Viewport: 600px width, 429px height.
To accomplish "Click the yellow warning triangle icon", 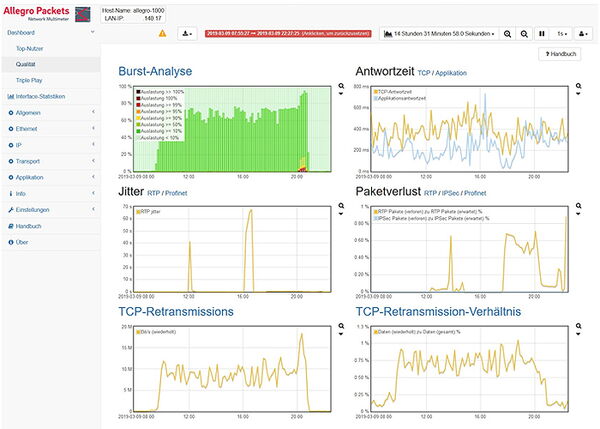I will coord(163,33).
